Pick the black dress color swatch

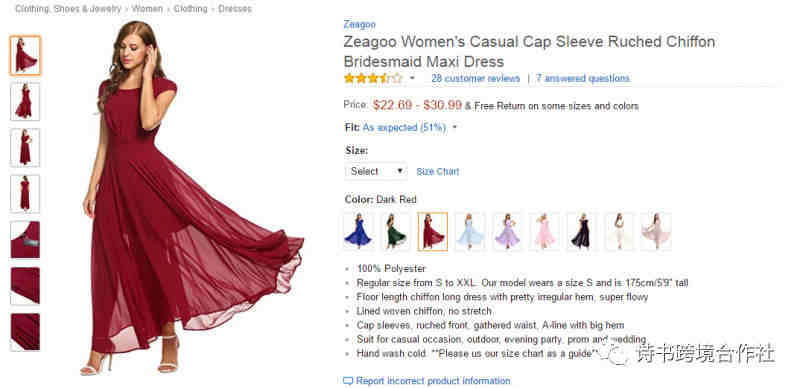pyautogui.click(x=582, y=231)
